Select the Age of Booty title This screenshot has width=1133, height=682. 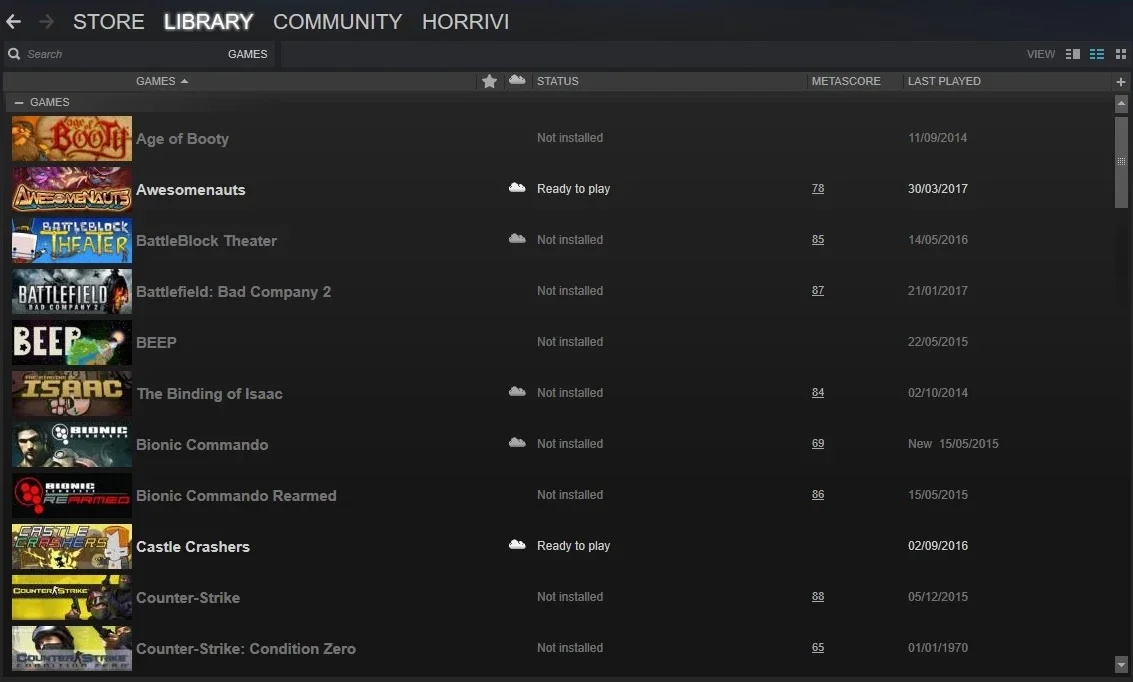182,139
